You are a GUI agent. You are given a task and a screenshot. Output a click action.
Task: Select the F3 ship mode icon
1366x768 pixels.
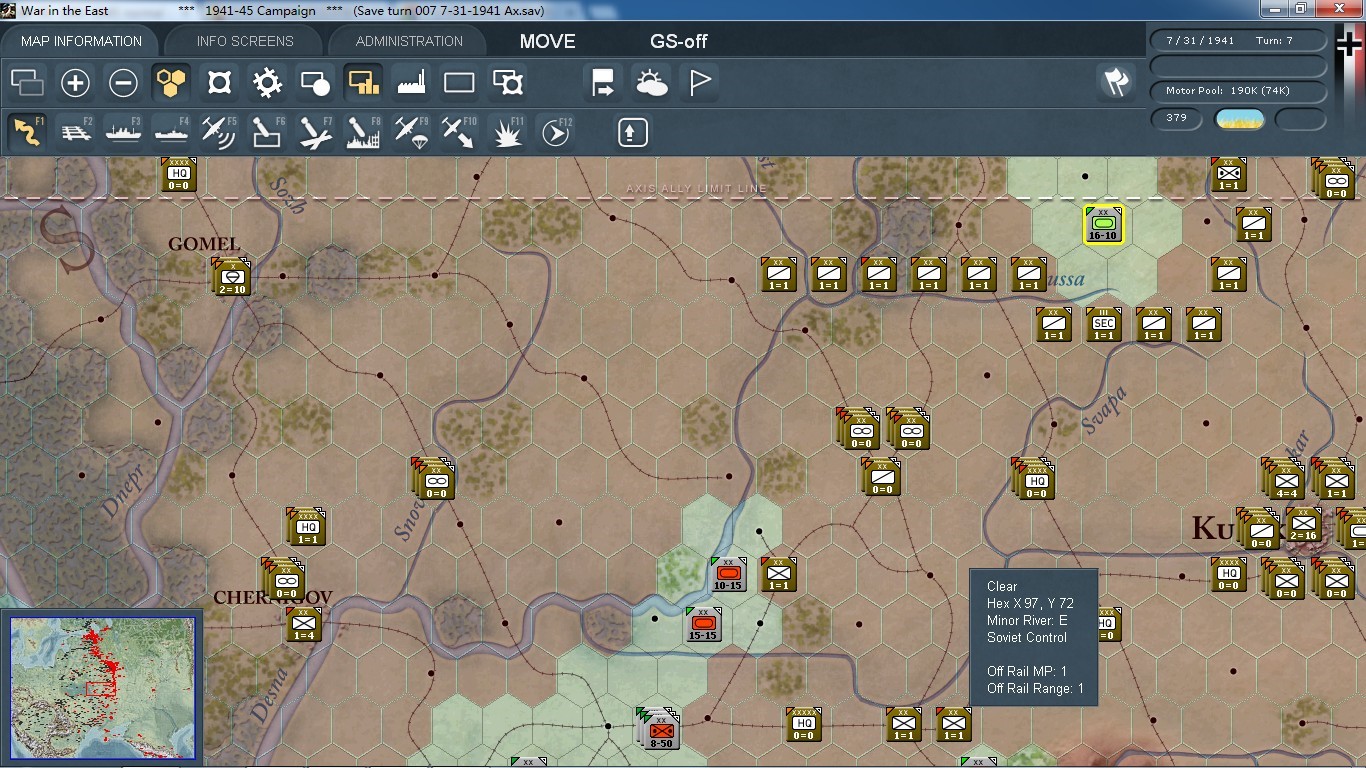124,132
